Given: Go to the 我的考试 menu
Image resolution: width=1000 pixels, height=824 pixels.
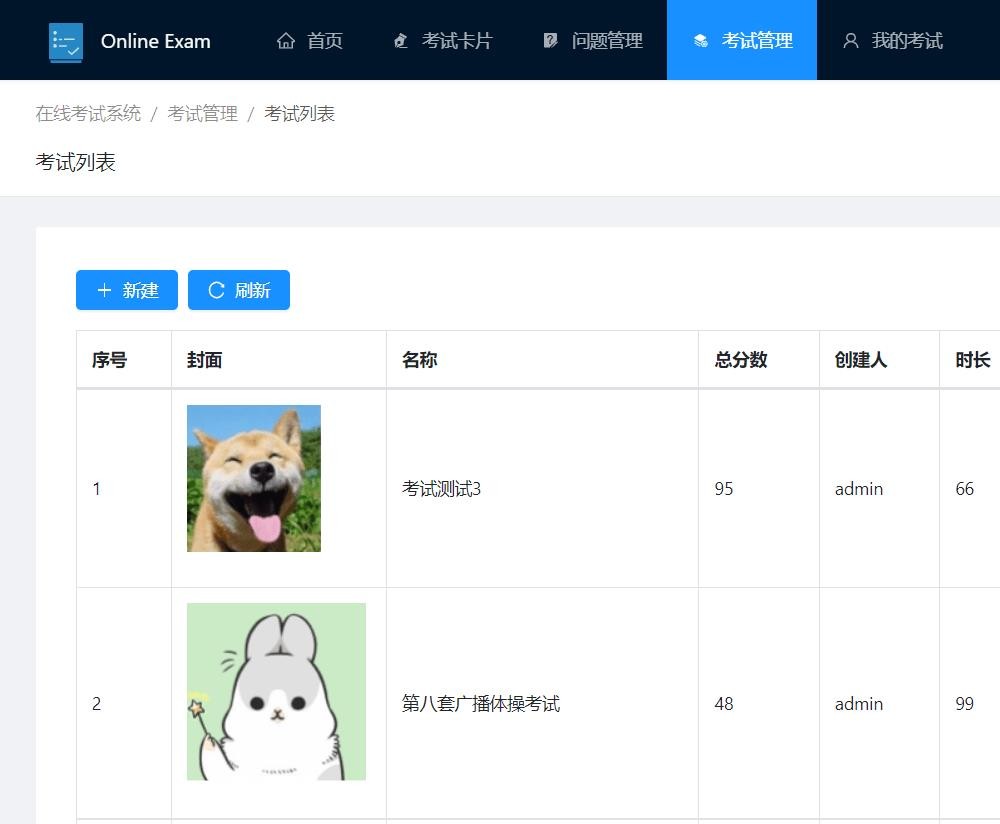Looking at the screenshot, I should click(x=906, y=41).
